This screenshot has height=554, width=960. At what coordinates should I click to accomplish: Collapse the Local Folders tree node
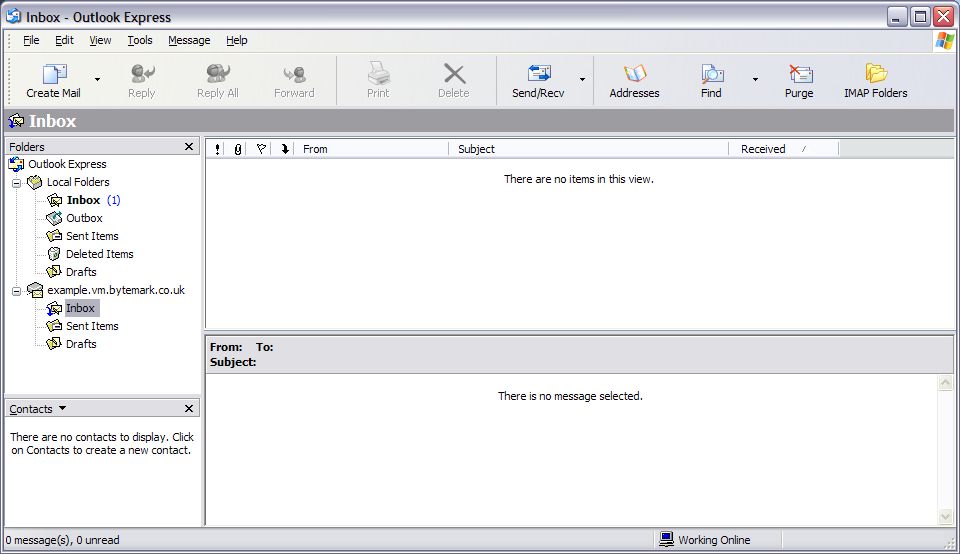pos(17,182)
